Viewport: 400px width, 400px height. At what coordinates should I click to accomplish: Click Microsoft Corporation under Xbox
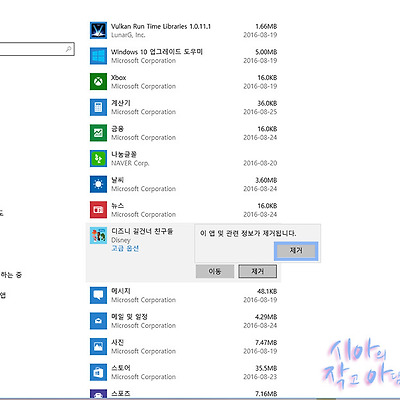(143, 86)
